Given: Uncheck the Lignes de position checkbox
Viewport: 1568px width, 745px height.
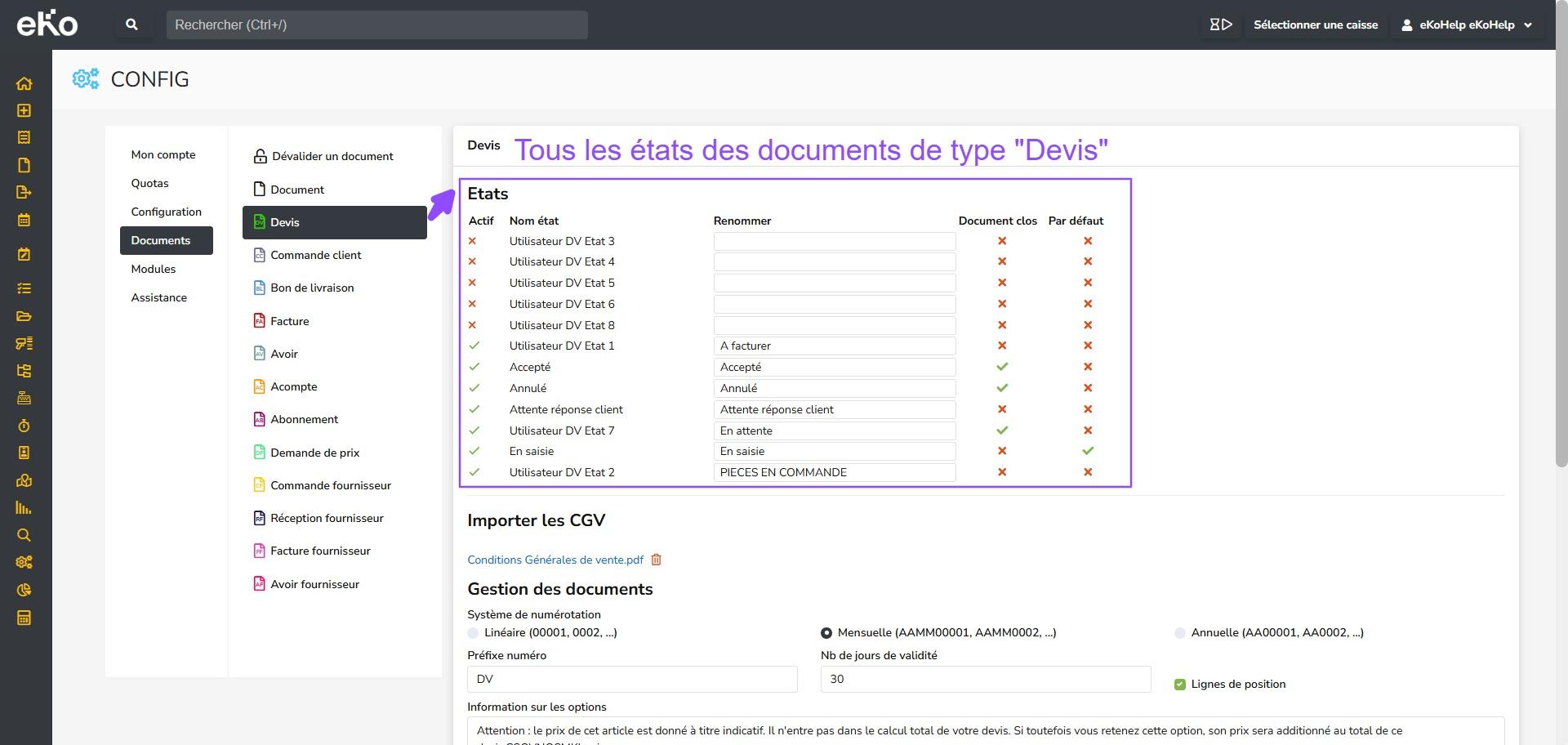Looking at the screenshot, I should point(1179,685).
